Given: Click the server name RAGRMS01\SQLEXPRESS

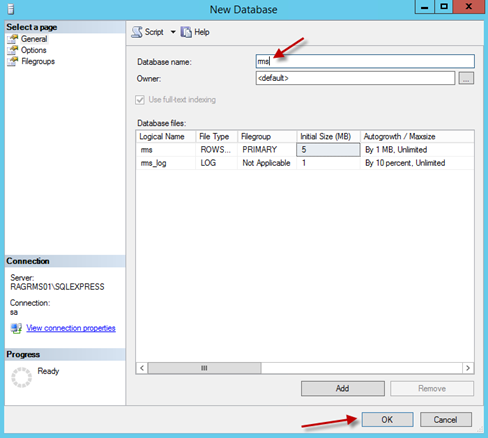Looking at the screenshot, I should click(x=57, y=287).
